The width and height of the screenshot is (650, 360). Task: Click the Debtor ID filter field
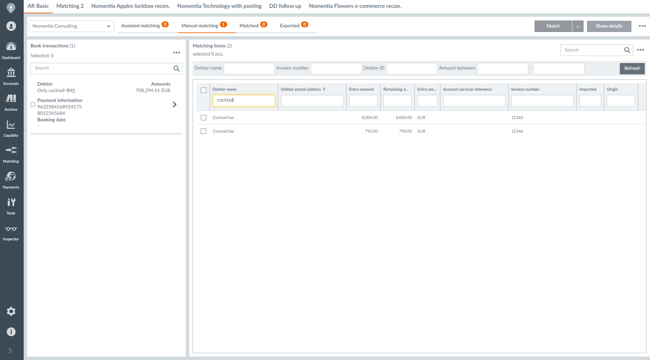412,68
